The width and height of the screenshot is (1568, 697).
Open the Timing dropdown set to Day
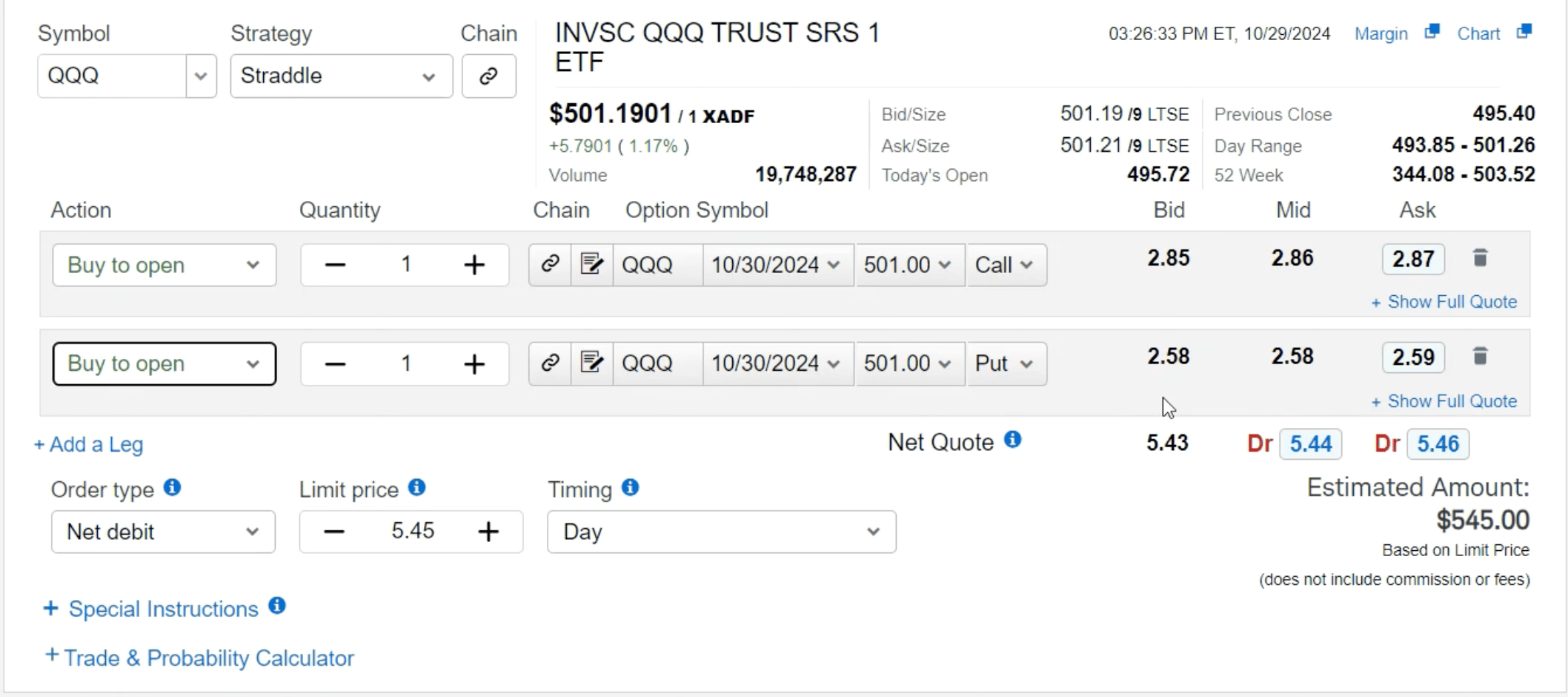click(x=721, y=532)
